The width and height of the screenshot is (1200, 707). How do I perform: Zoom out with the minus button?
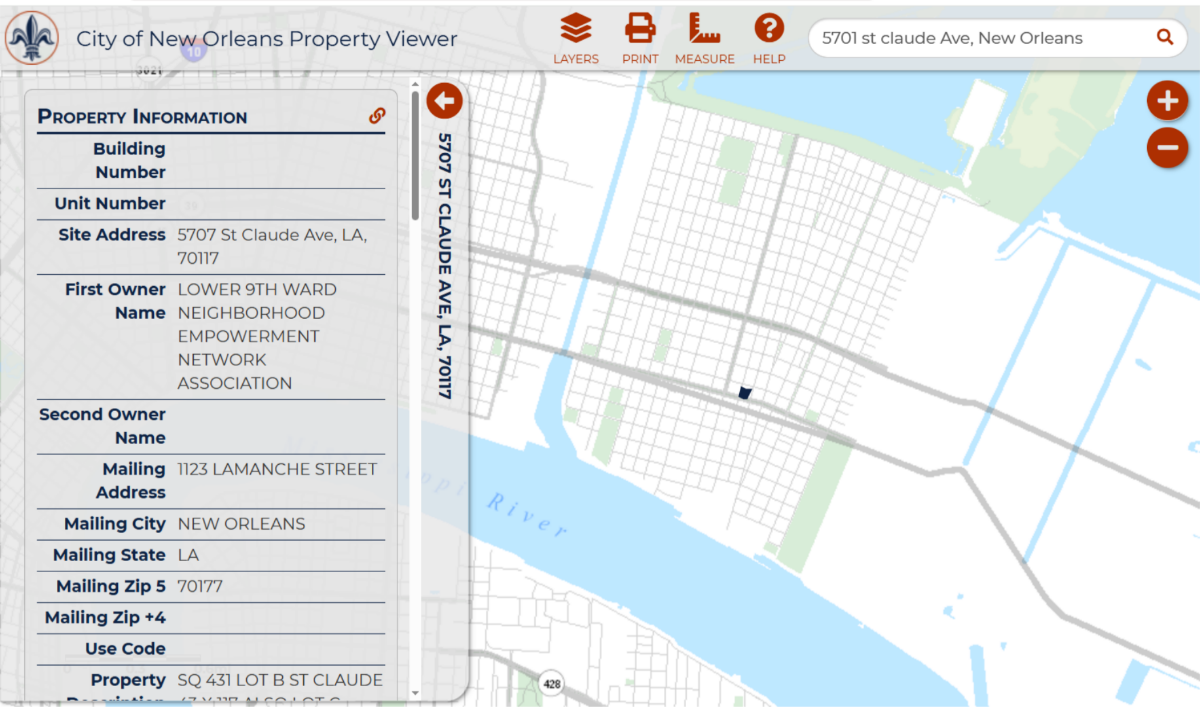click(1167, 148)
